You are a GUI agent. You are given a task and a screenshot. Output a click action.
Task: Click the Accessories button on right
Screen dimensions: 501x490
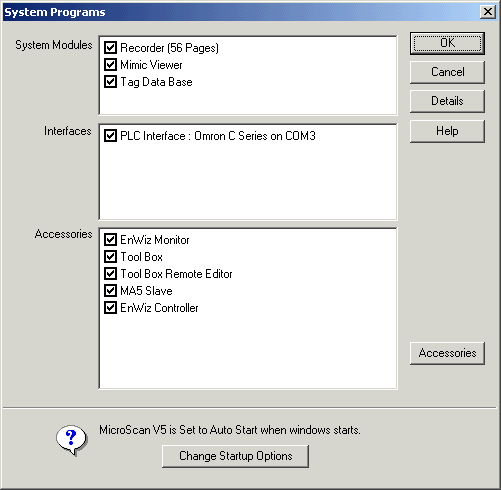pos(447,353)
